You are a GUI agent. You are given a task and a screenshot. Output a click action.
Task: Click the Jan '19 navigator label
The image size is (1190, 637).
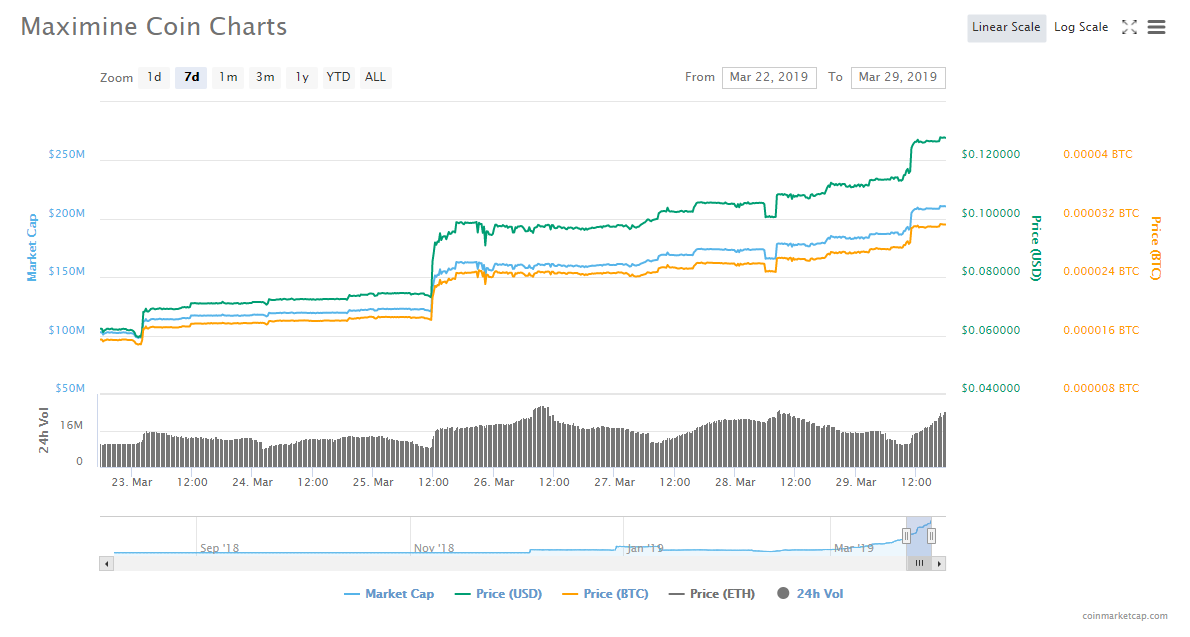pos(645,548)
